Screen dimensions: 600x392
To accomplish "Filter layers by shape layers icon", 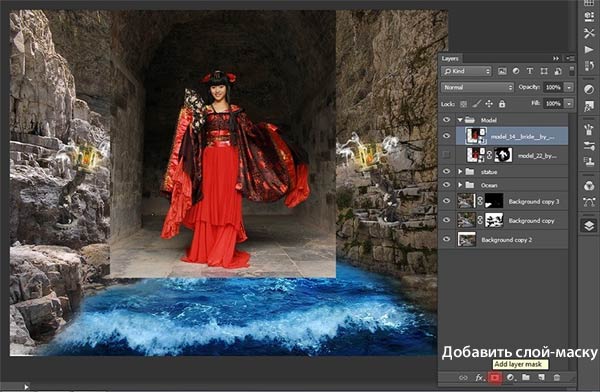I will (544, 71).
